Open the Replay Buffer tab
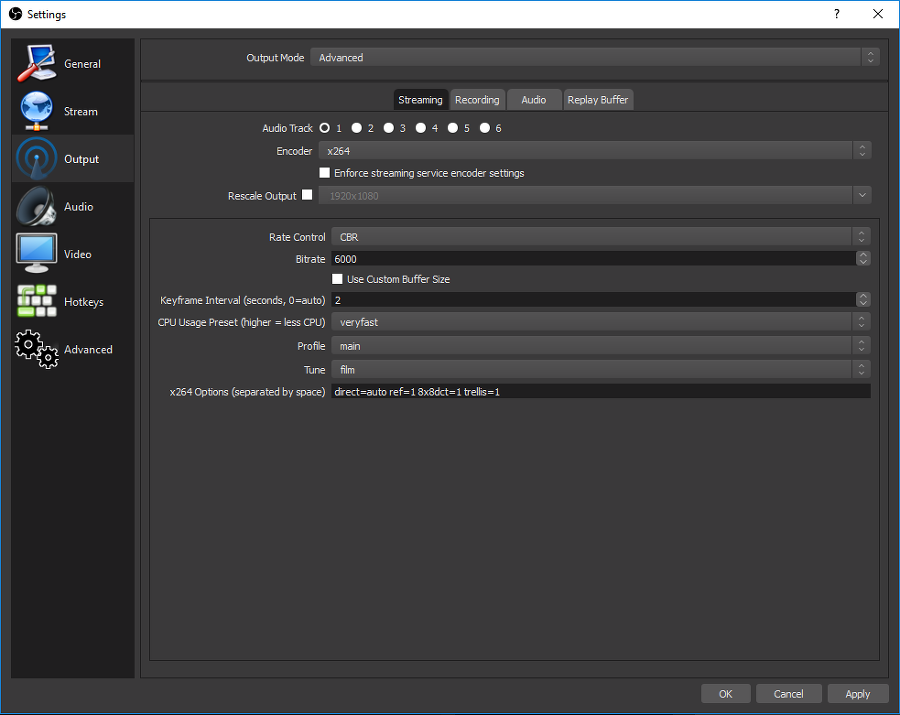This screenshot has width=900, height=715. click(x=598, y=100)
